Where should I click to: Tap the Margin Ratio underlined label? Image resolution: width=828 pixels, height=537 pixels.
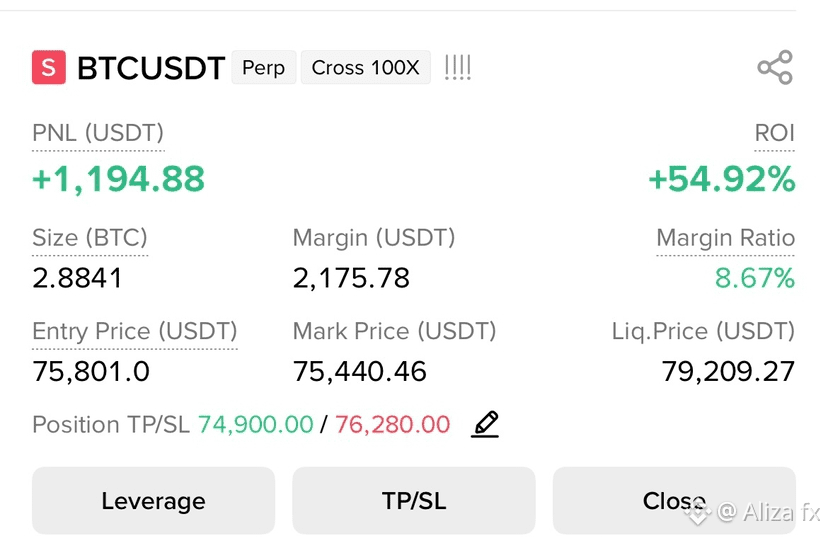726,238
